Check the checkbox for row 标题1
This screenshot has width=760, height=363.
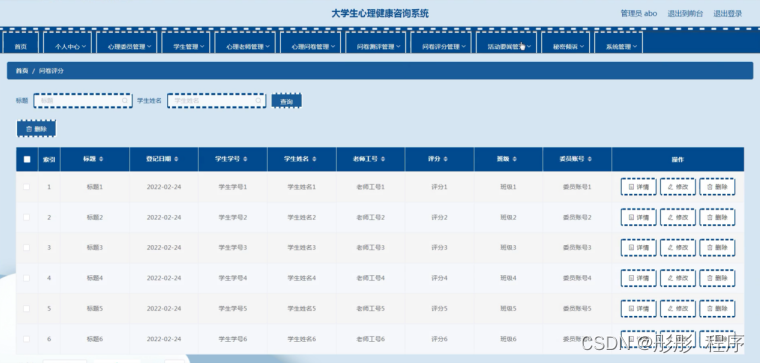pyautogui.click(x=27, y=187)
